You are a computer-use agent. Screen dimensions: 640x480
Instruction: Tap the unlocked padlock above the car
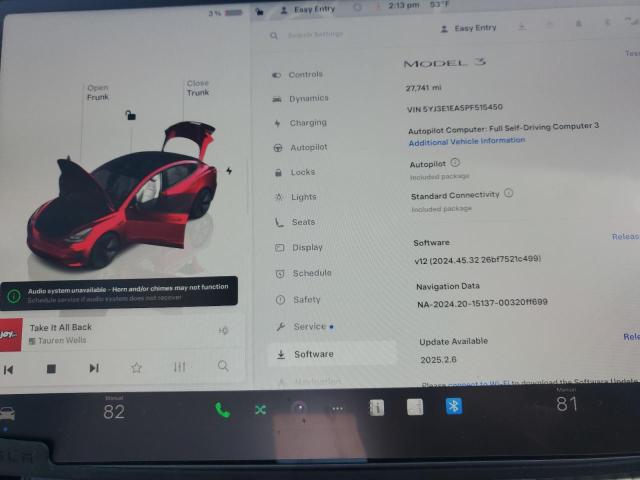tap(130, 115)
